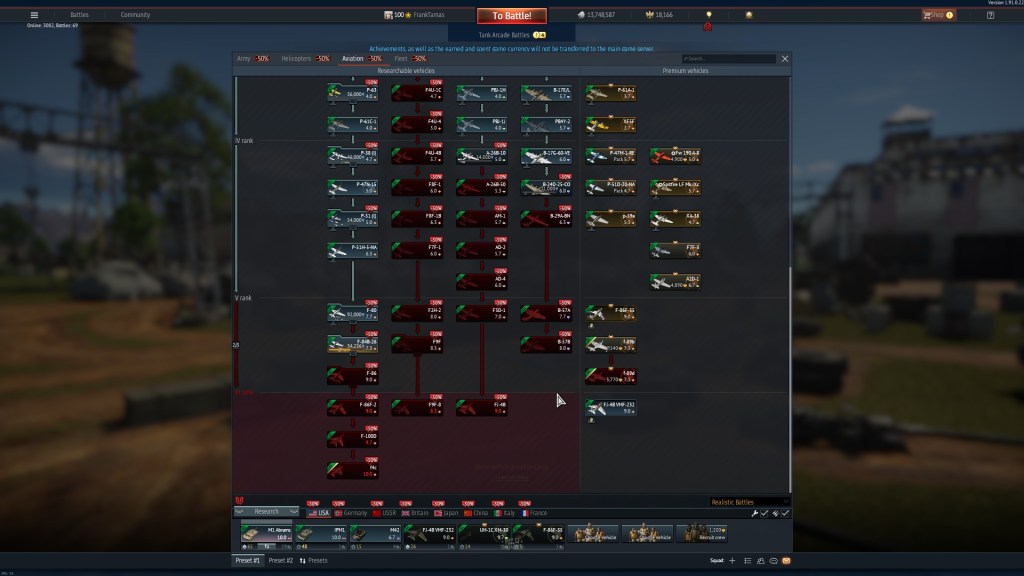Open the mail envelope icon

point(786,561)
